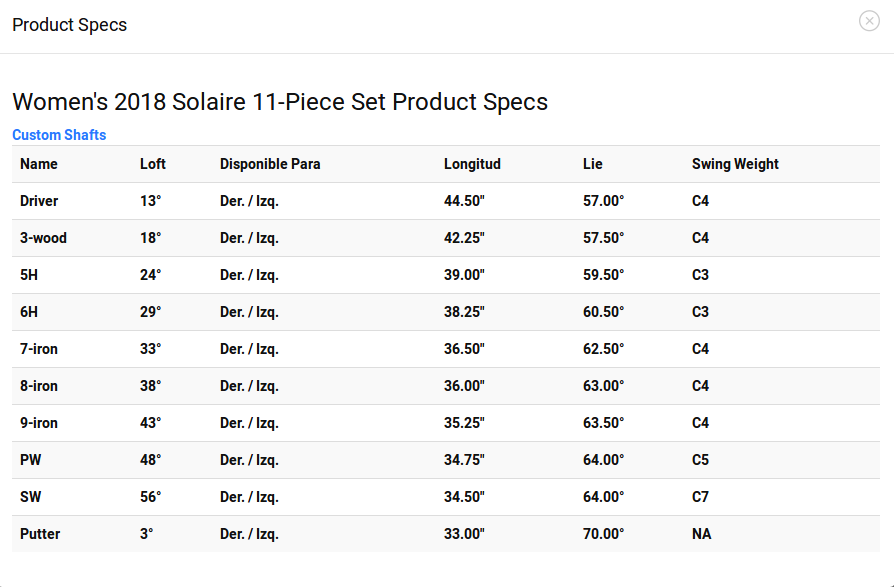The width and height of the screenshot is (894, 587).
Task: Select the 3-wood row name
Action: [43, 238]
